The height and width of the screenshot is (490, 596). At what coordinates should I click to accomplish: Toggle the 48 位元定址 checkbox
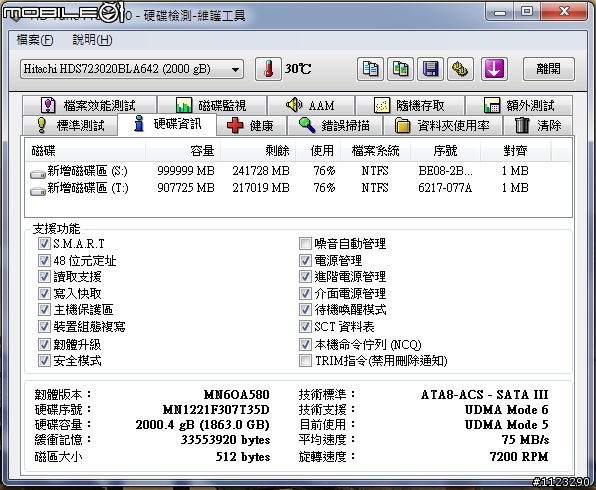44,260
